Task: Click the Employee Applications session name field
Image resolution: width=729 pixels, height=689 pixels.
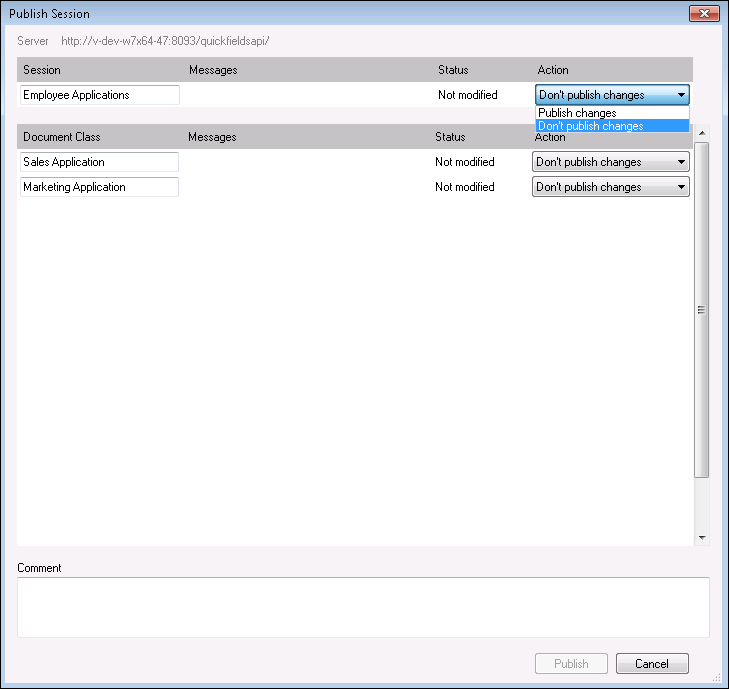Action: [100, 95]
